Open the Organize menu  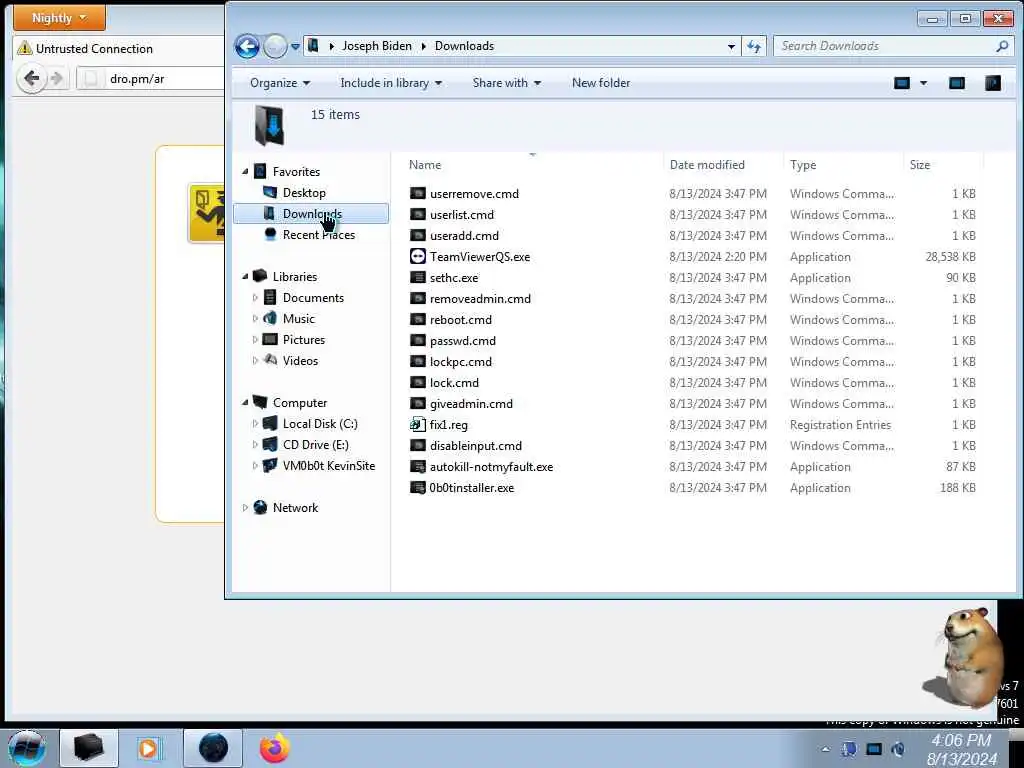coord(280,83)
